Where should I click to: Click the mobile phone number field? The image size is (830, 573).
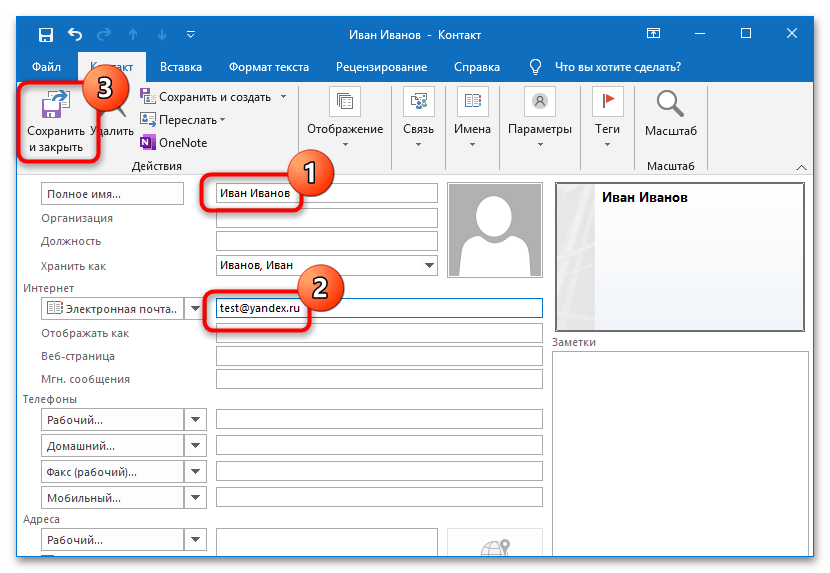point(379,497)
